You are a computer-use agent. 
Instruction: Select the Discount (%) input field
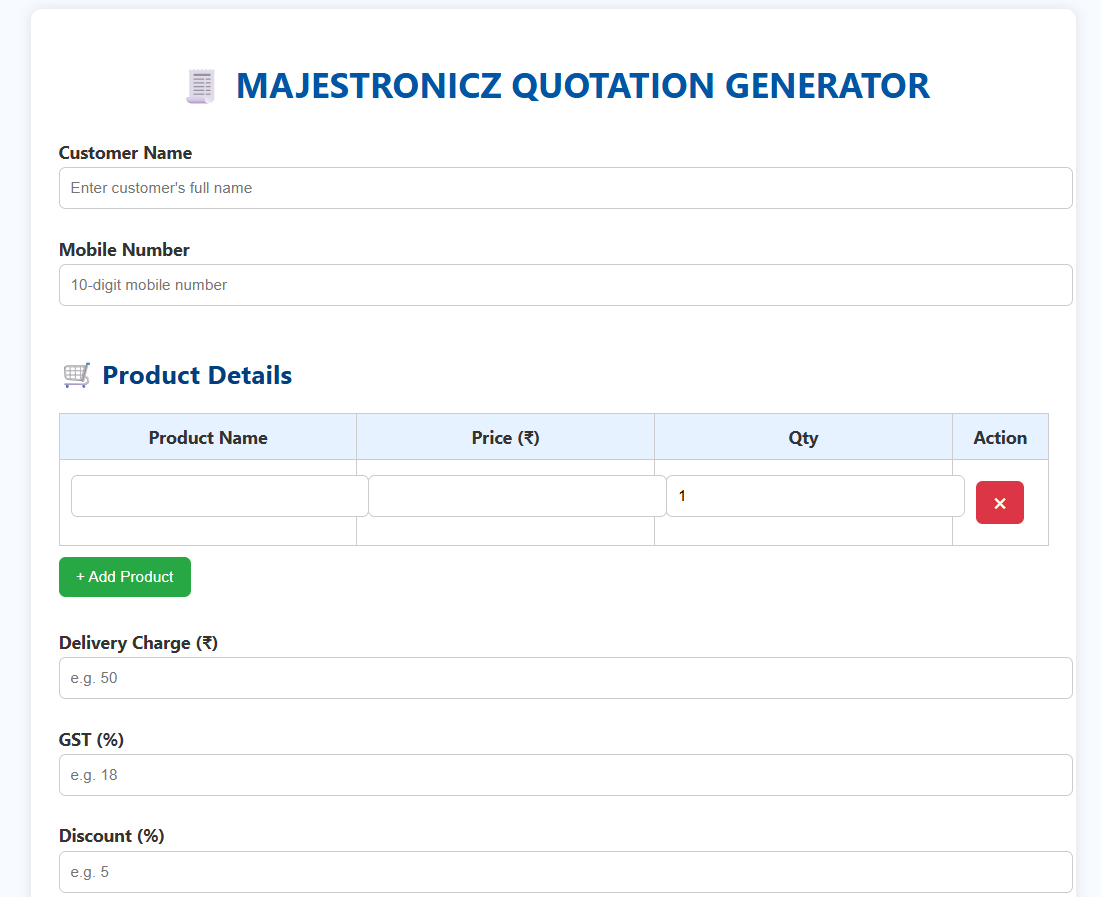pos(565,872)
